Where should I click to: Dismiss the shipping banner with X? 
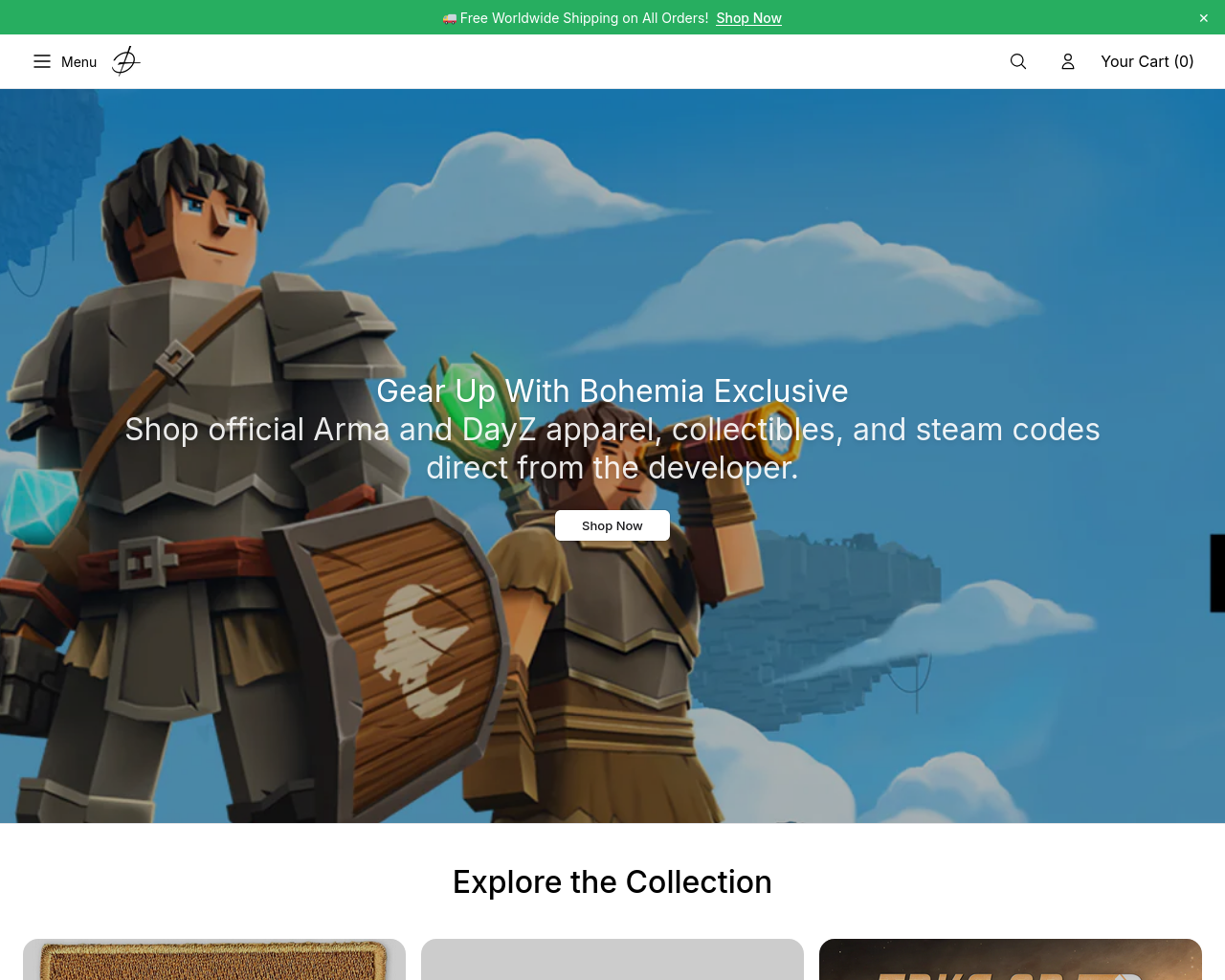1204,18
